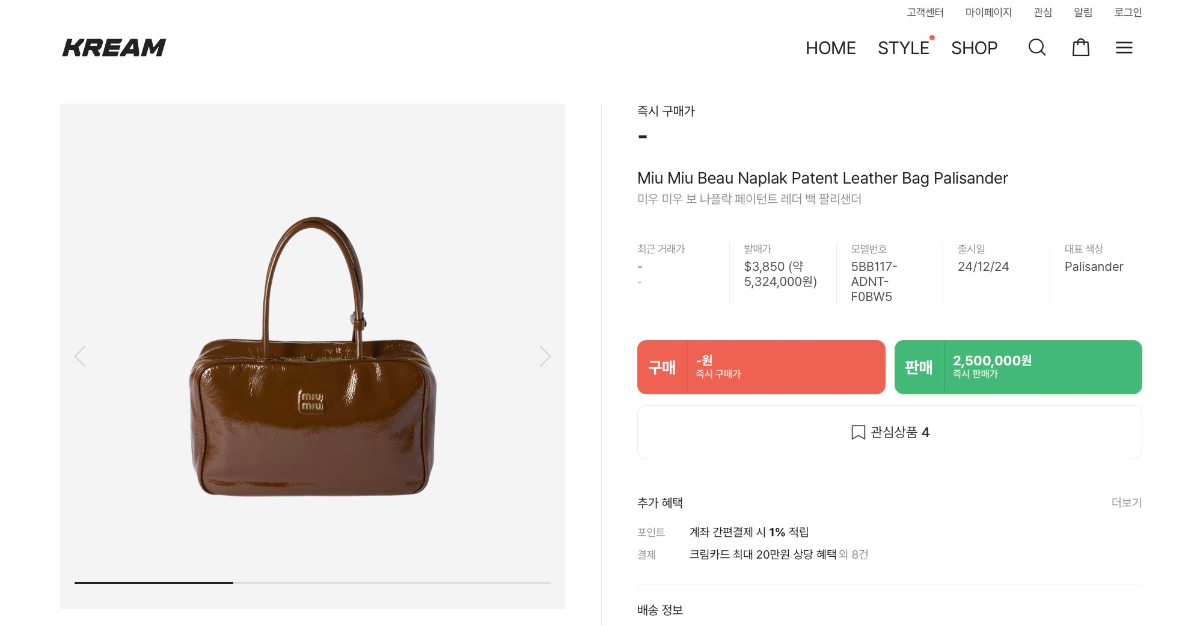Image resolution: width=1200 pixels, height=626 pixels.
Task: Go to 마이페이지 link
Action: (x=988, y=12)
